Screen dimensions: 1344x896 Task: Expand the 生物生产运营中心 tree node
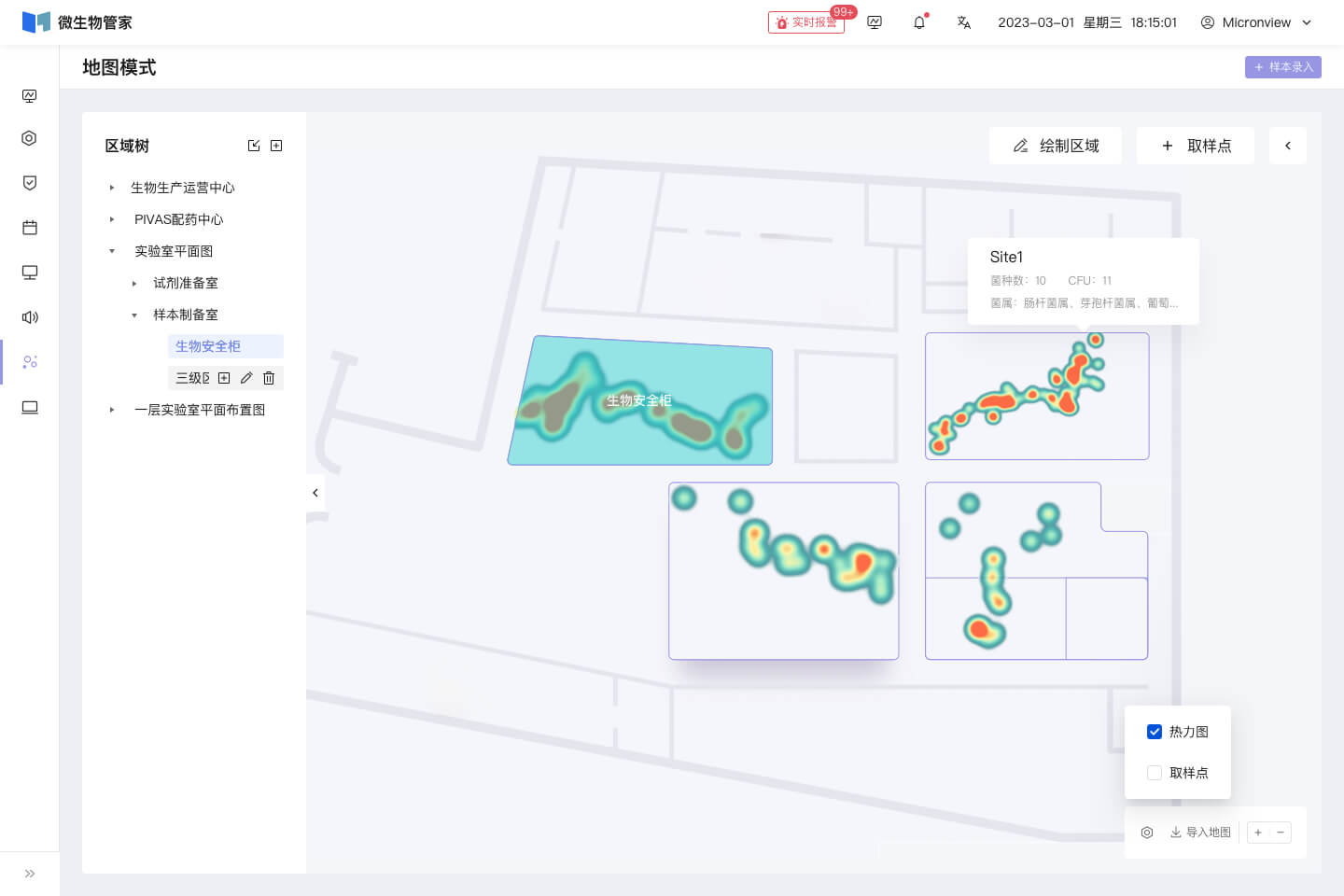coord(112,188)
